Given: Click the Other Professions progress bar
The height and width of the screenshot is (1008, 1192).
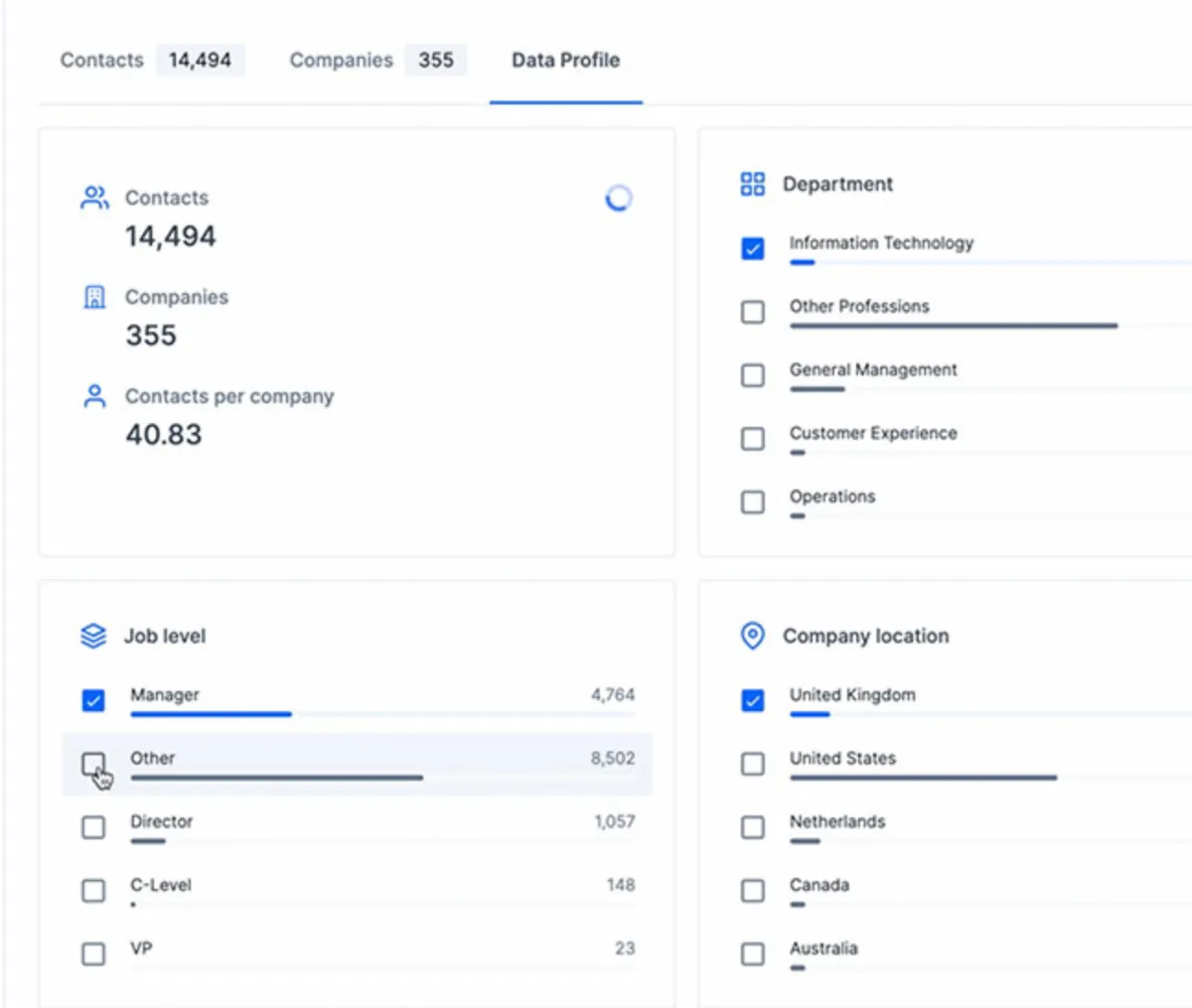Looking at the screenshot, I should click(x=954, y=326).
